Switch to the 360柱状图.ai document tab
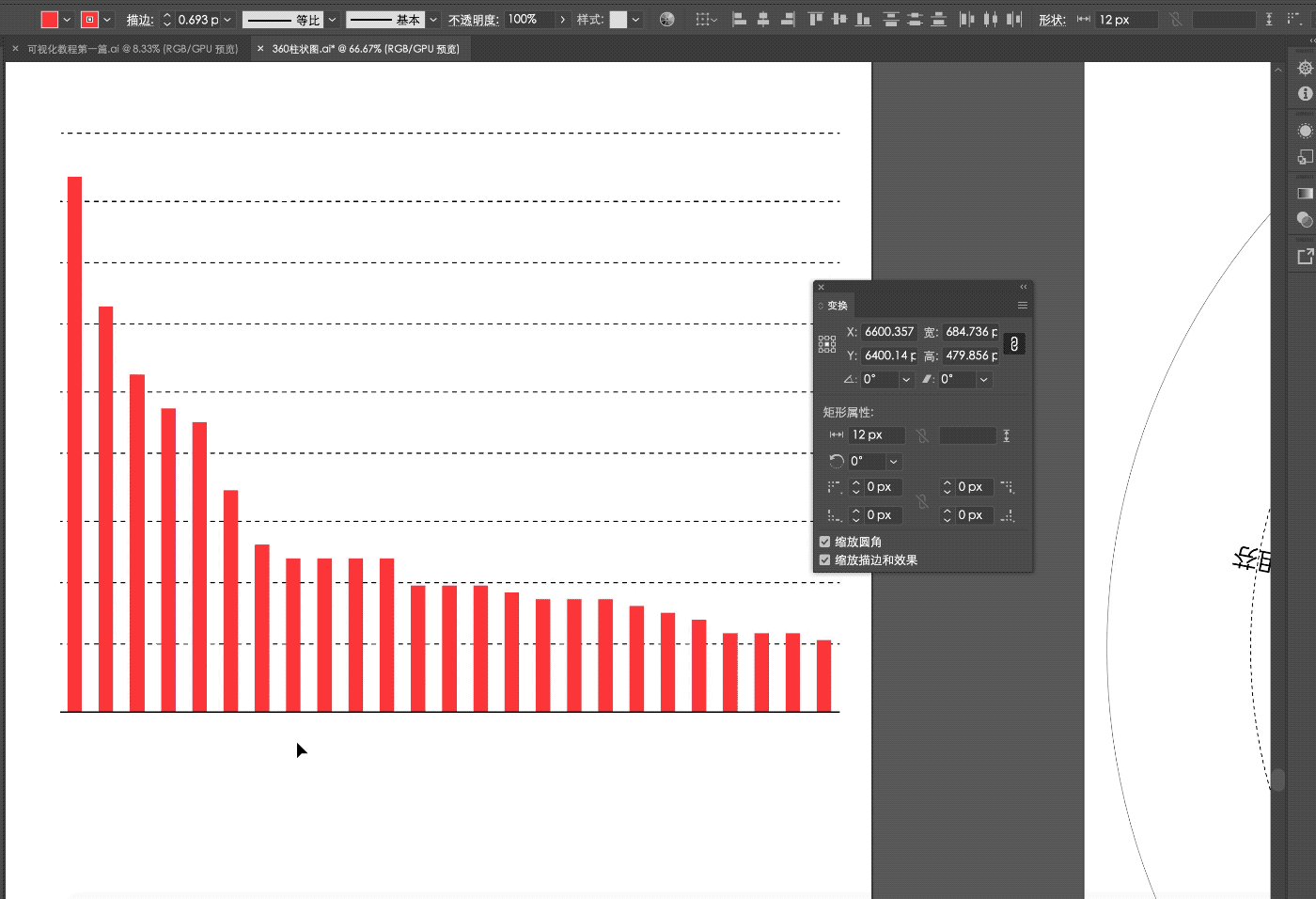The image size is (1316, 899). [x=366, y=49]
